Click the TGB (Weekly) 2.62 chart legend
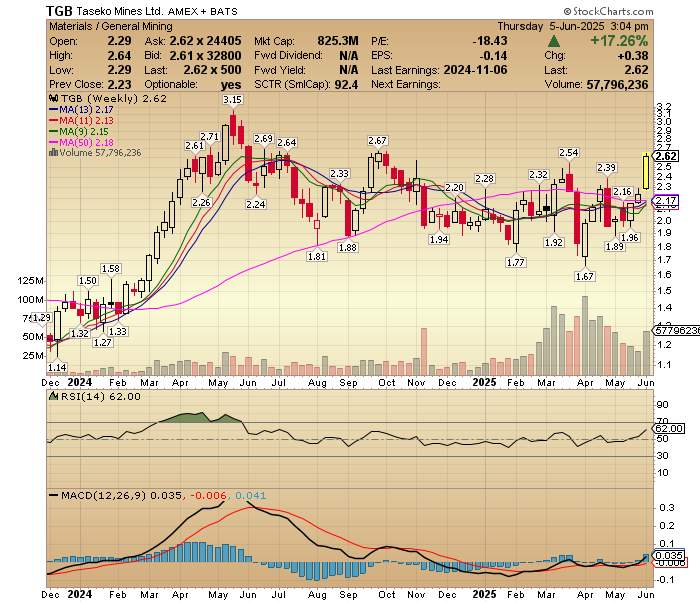 point(113,99)
